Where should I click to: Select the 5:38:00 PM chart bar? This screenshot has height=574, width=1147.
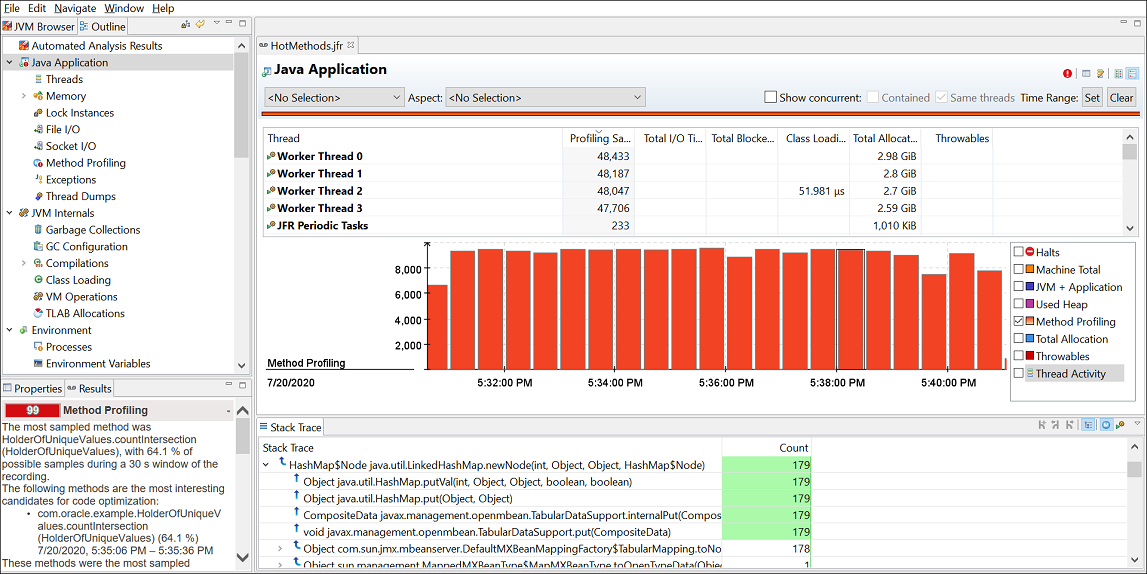[850, 309]
